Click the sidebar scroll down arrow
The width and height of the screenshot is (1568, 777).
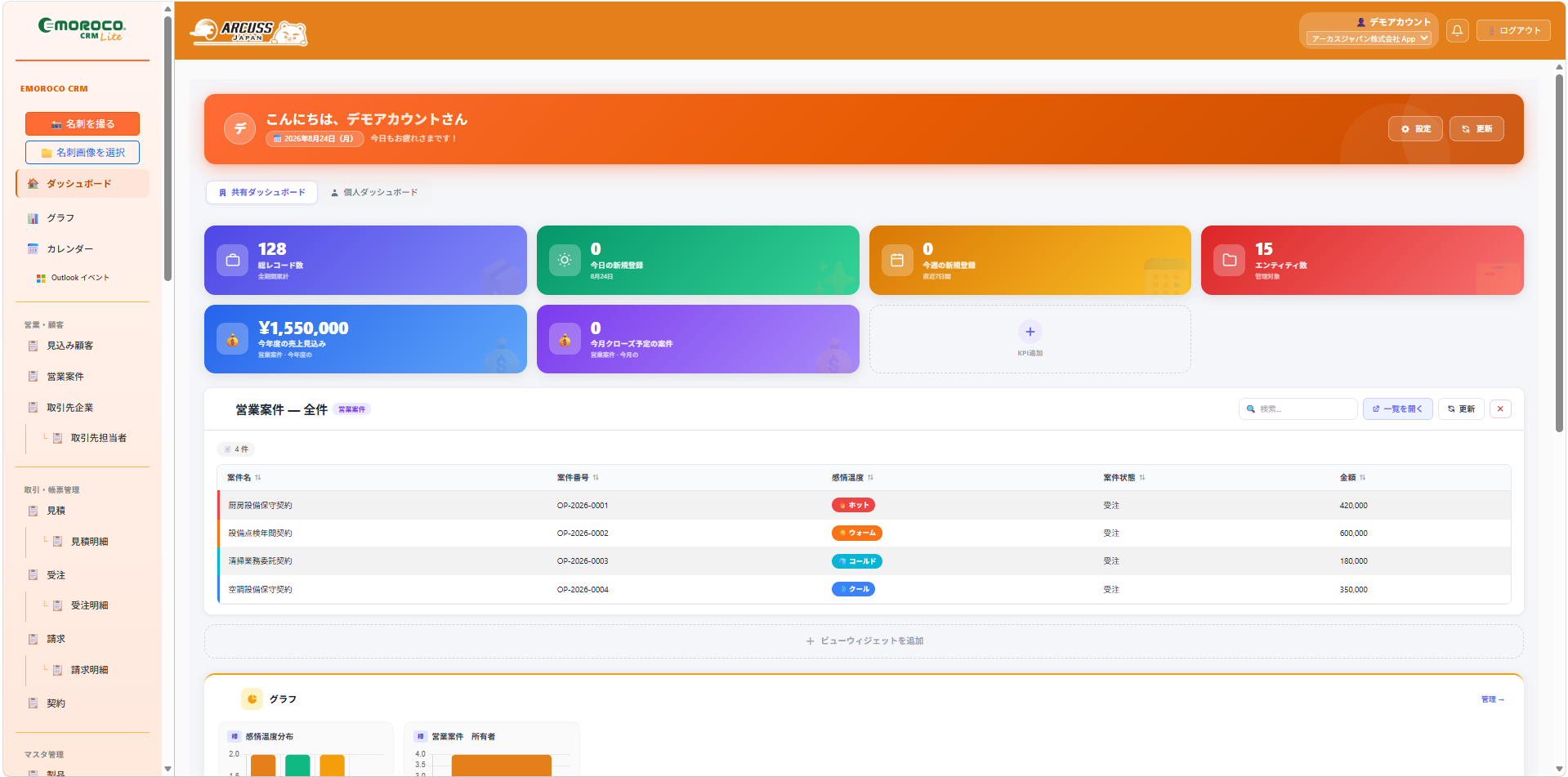click(168, 769)
